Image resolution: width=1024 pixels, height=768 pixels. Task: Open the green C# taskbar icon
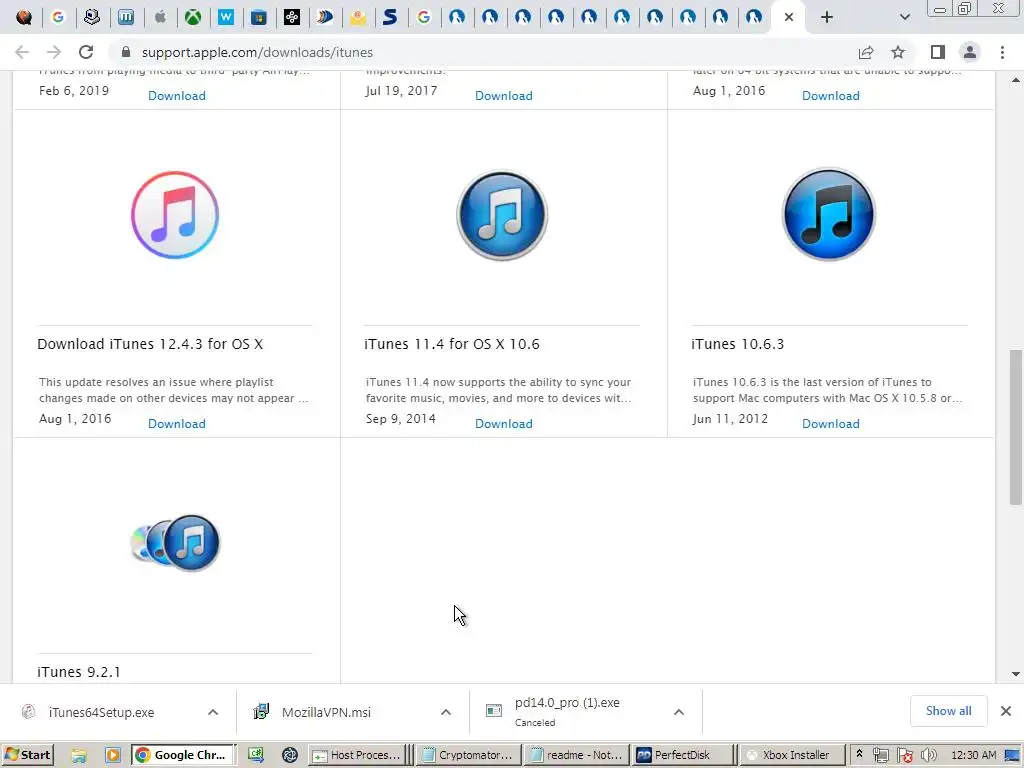tap(255, 756)
